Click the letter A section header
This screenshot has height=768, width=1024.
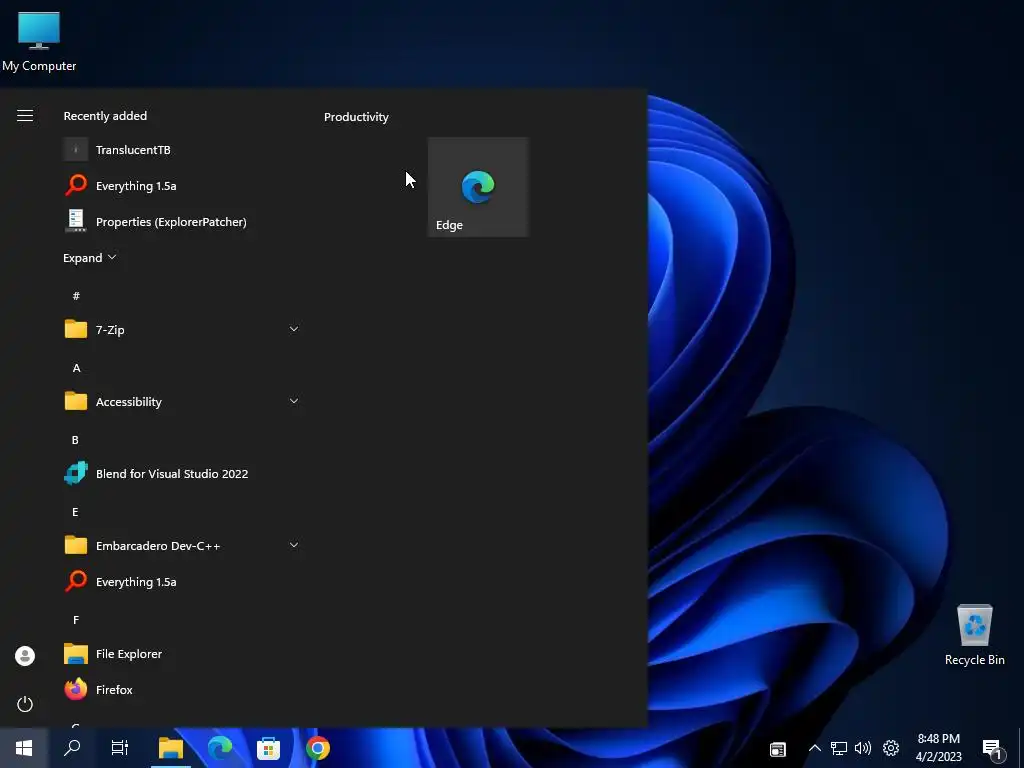click(x=76, y=368)
